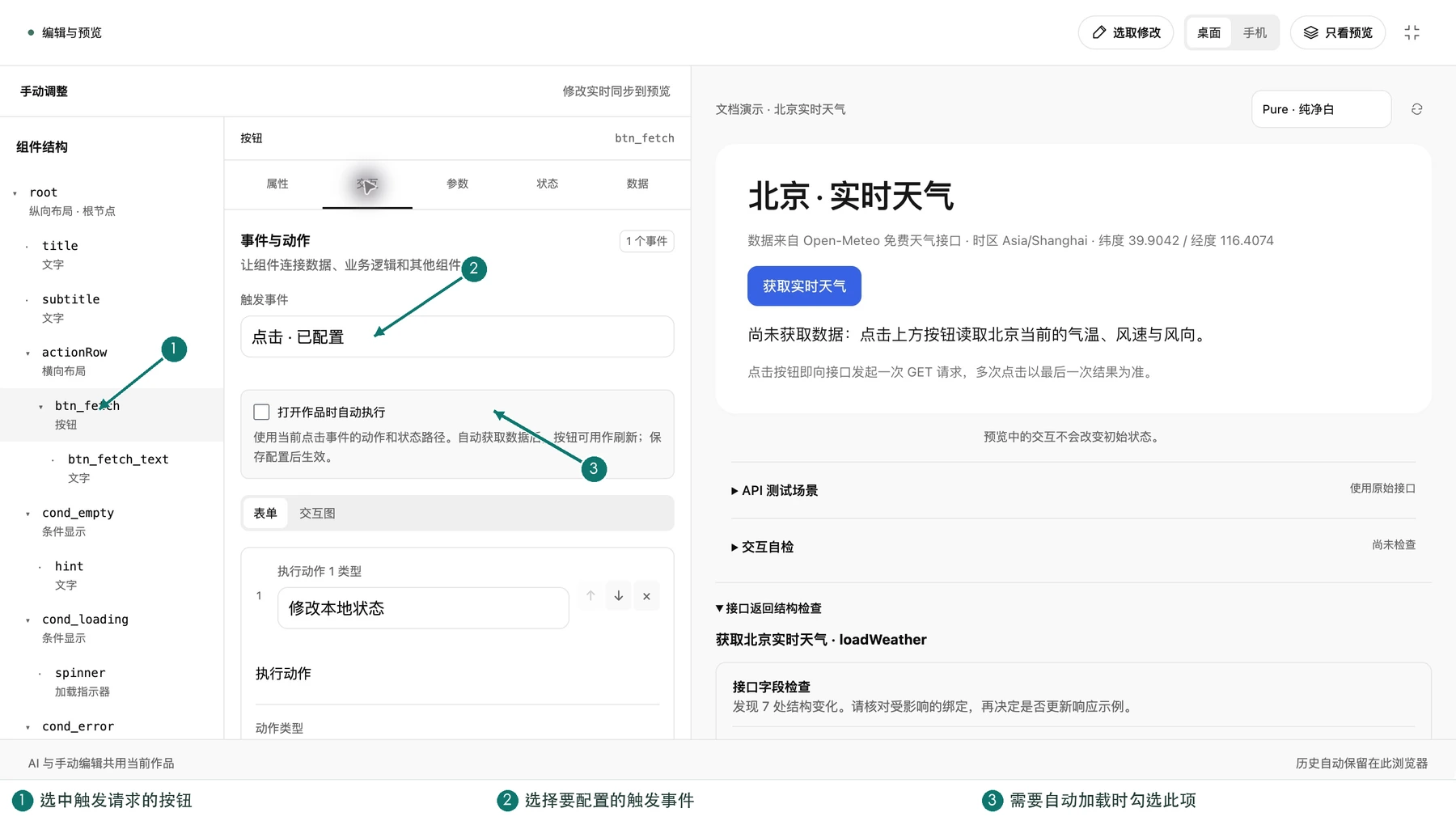Select the title node in the tree
This screenshot has height=825, width=1456.
[x=112, y=255]
